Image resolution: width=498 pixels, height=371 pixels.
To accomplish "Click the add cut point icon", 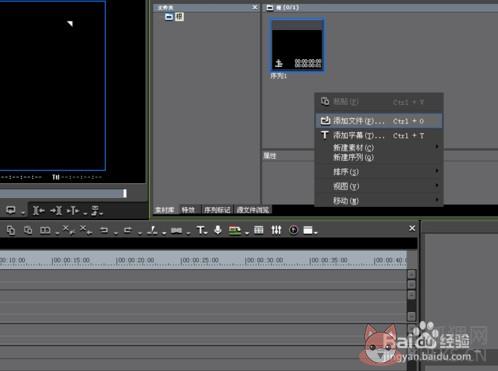I will point(152,230).
